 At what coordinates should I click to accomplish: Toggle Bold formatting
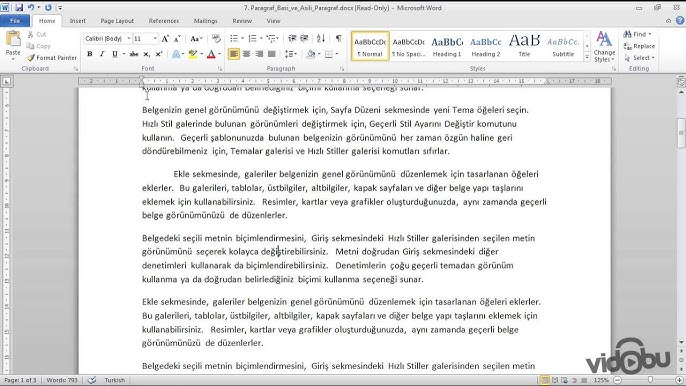point(90,54)
